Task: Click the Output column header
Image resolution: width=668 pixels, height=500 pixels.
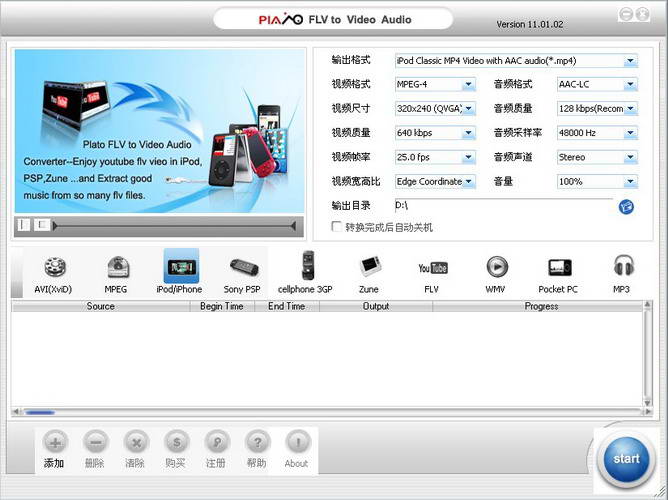Action: tap(376, 306)
